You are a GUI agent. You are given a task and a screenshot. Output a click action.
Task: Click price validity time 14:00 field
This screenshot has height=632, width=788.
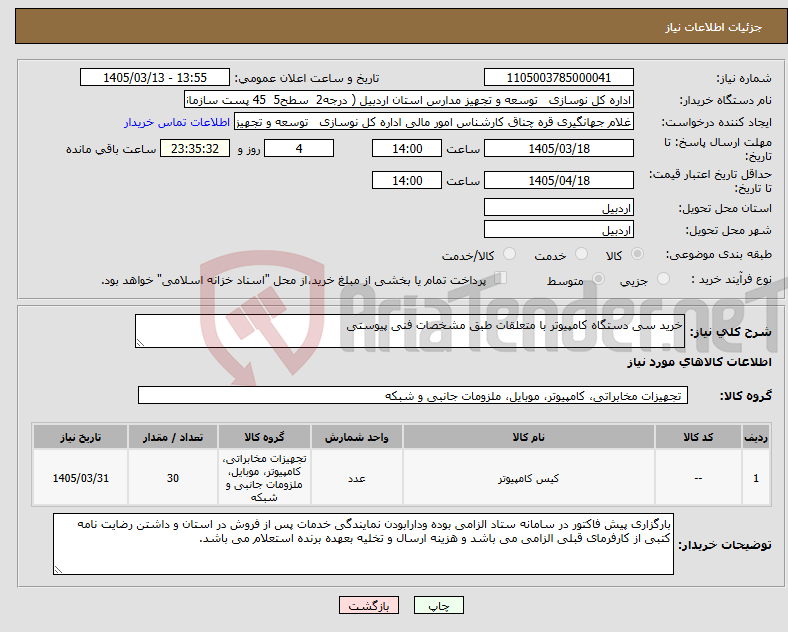407,180
